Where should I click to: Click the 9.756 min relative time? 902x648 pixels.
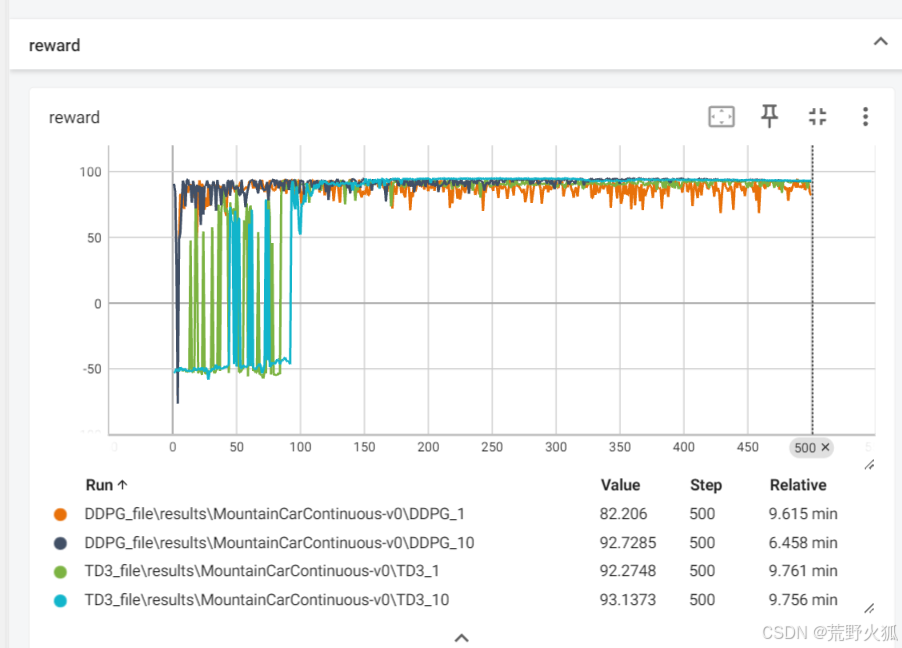(x=803, y=600)
